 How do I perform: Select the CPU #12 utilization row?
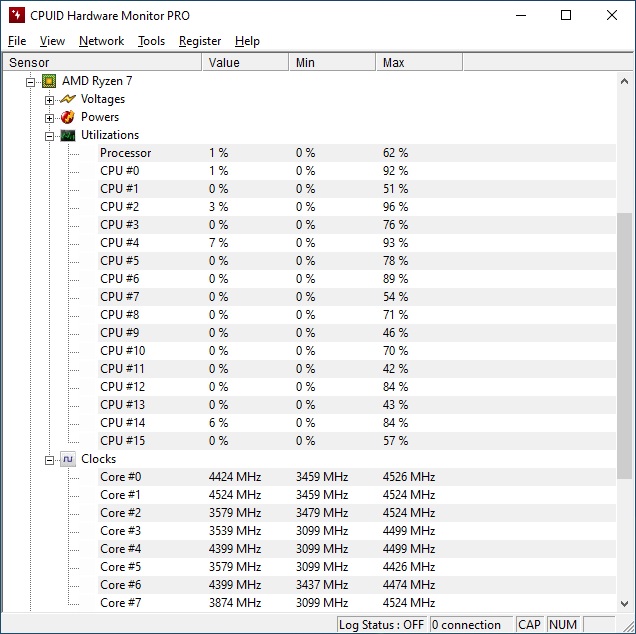click(x=357, y=387)
